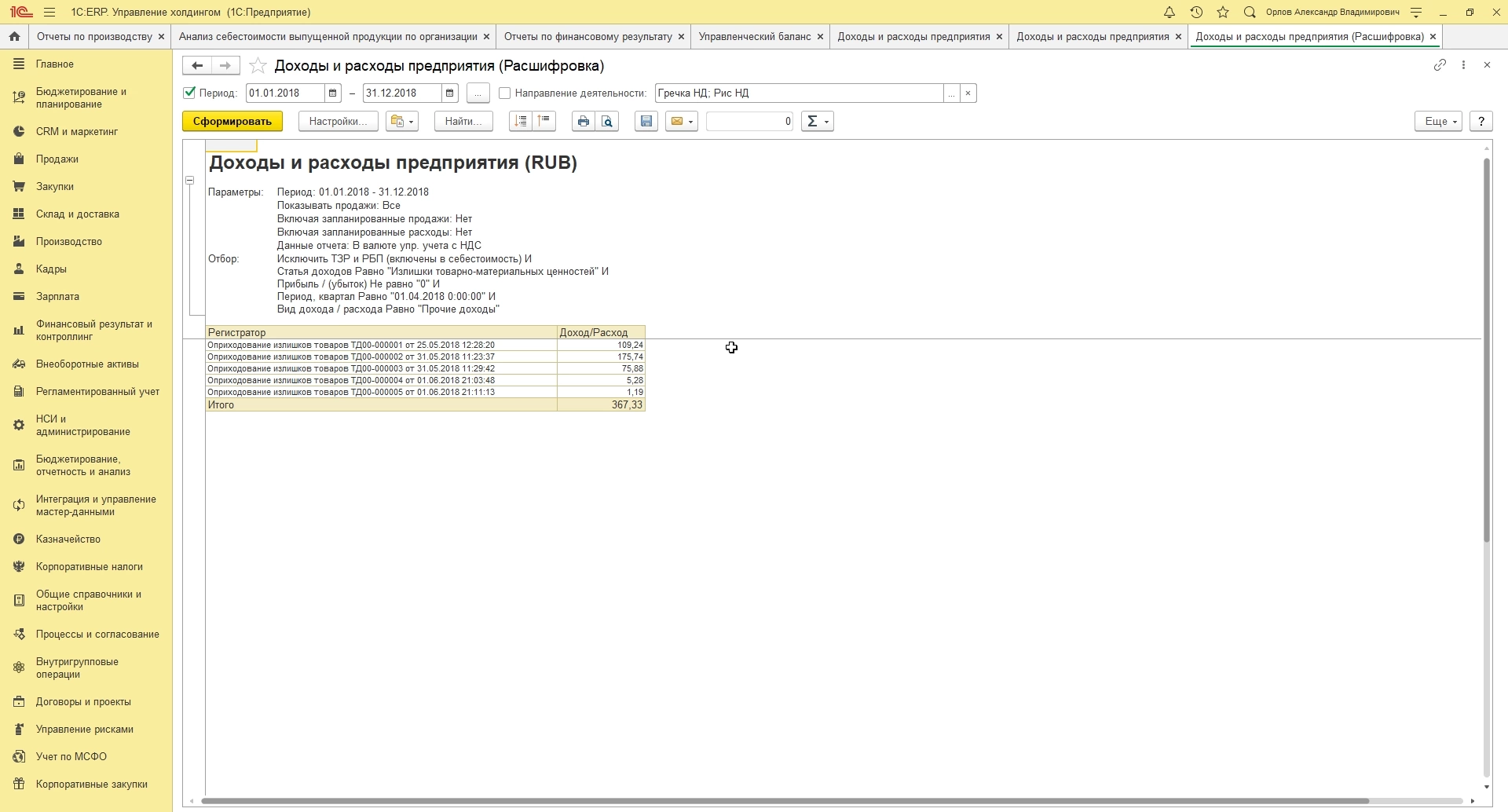1508x812 pixels.
Task: Open the Производство section icon
Action: [x=19, y=242]
